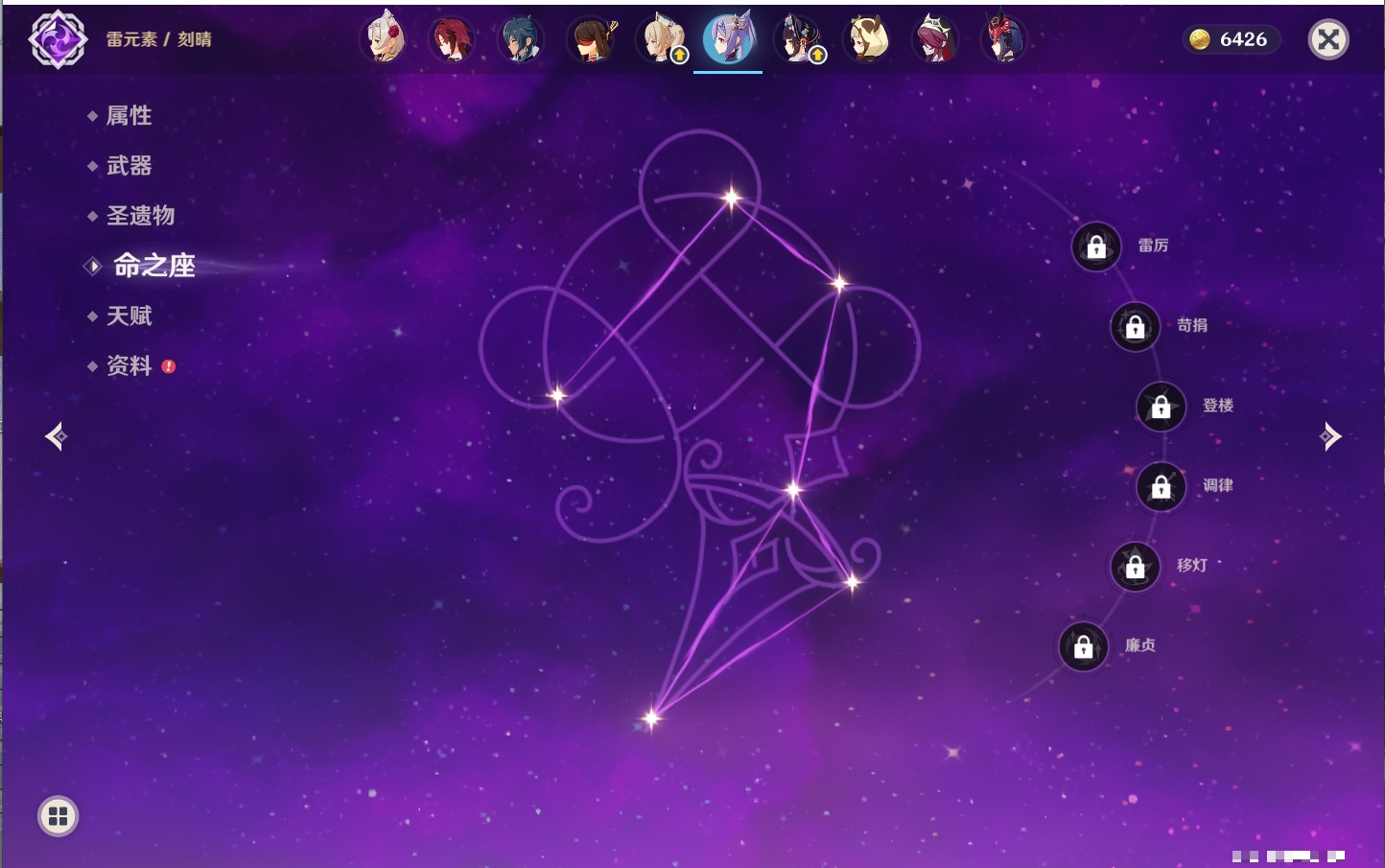Image resolution: width=1385 pixels, height=868 pixels.
Task: Select the 命之座 constellation page
Action: click(x=154, y=266)
